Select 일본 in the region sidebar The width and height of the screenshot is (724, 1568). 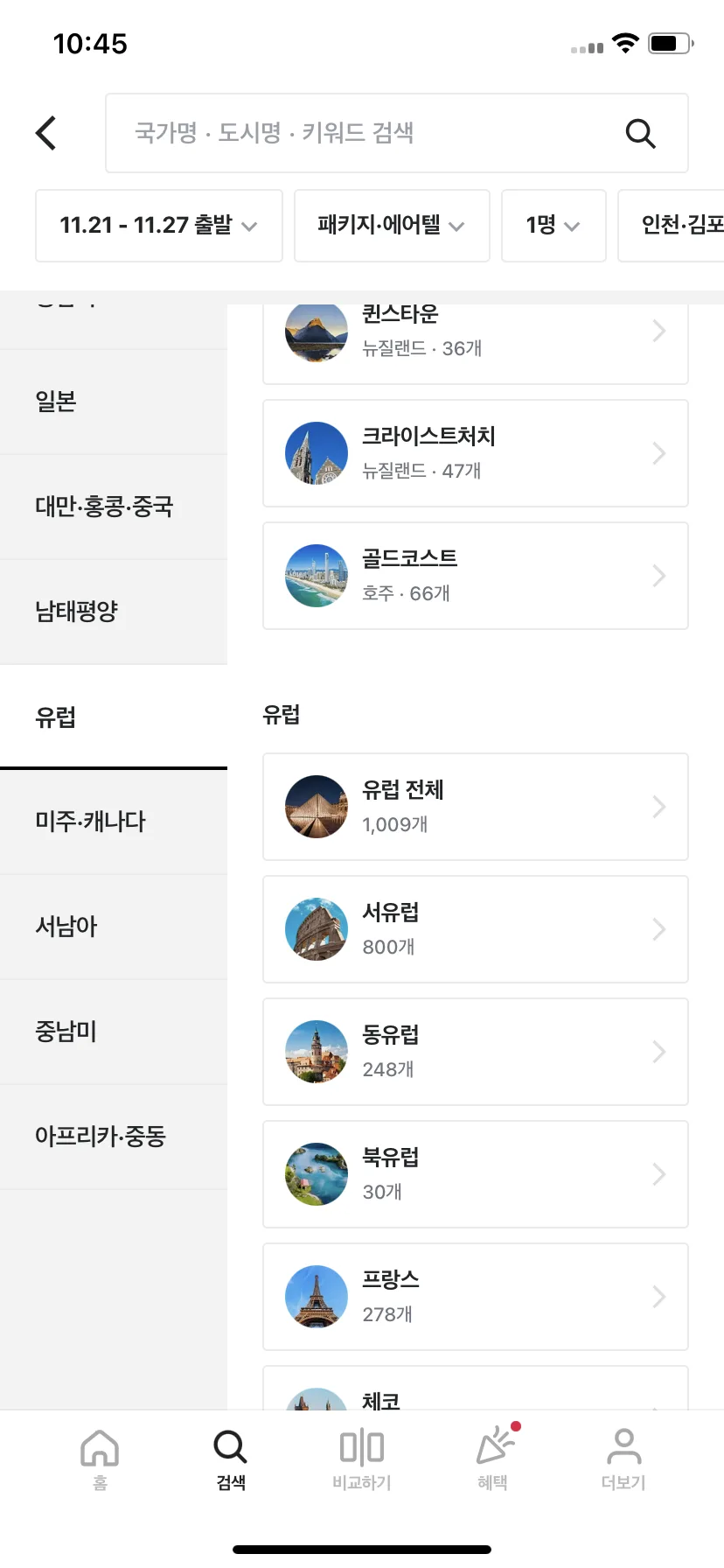[114, 402]
